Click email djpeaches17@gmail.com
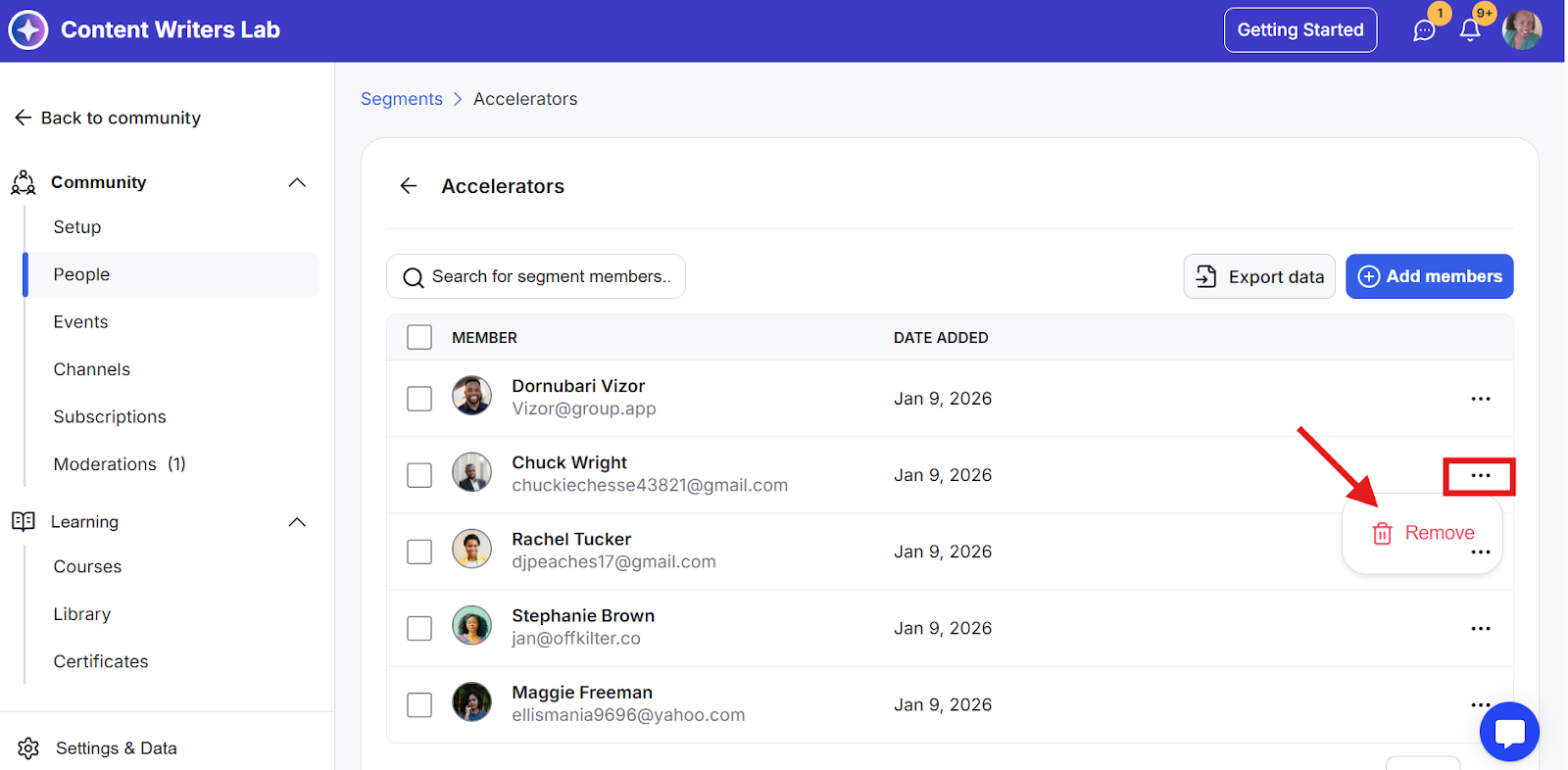 pos(613,562)
